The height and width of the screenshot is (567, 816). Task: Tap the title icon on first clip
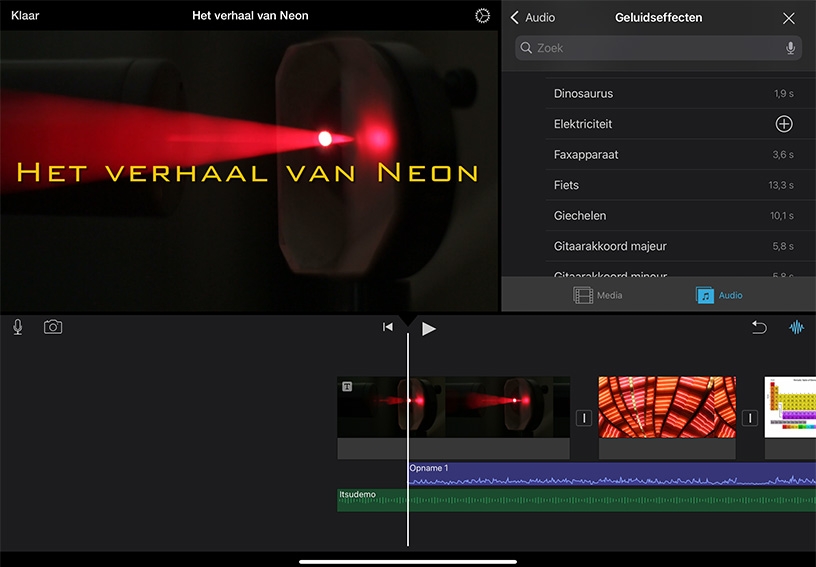click(347, 386)
